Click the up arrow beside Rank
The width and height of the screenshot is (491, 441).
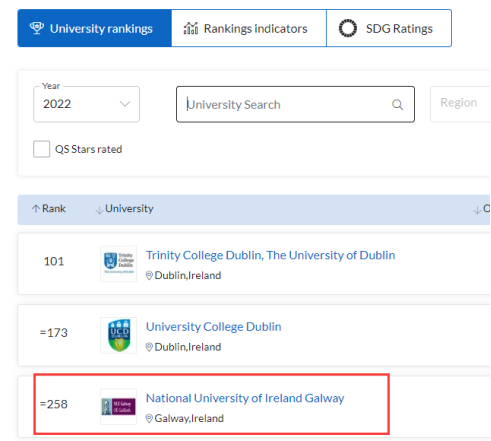click(x=36, y=209)
